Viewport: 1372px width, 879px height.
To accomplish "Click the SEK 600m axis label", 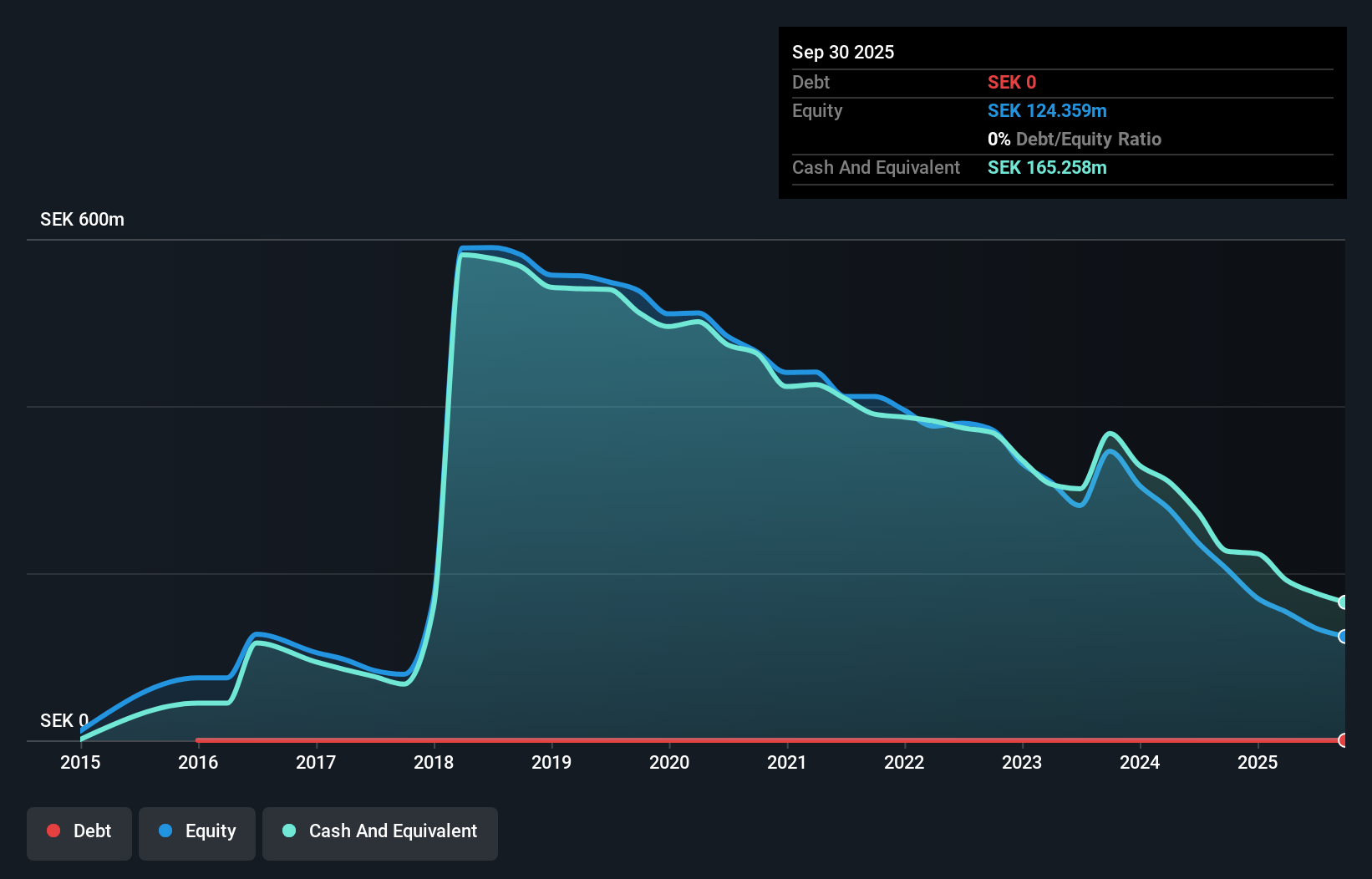I will [x=81, y=219].
